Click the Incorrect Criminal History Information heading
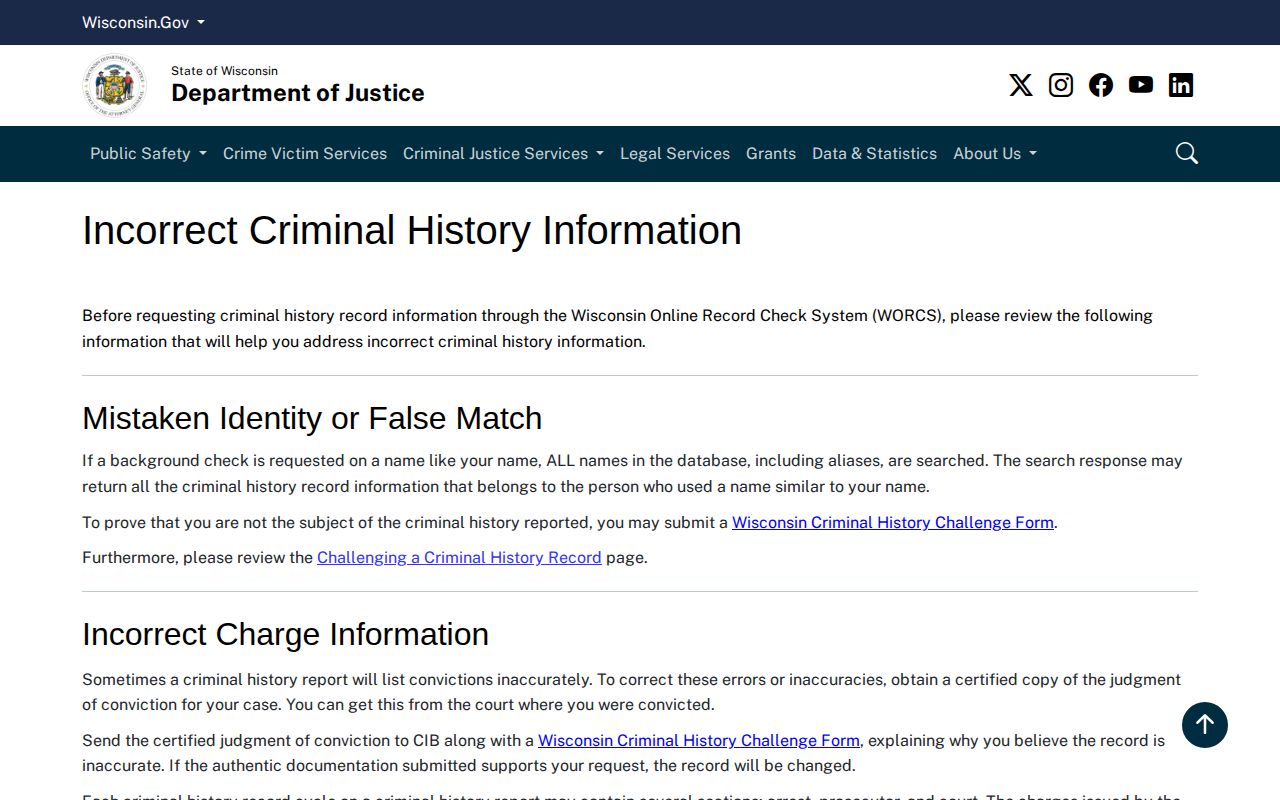 click(412, 230)
